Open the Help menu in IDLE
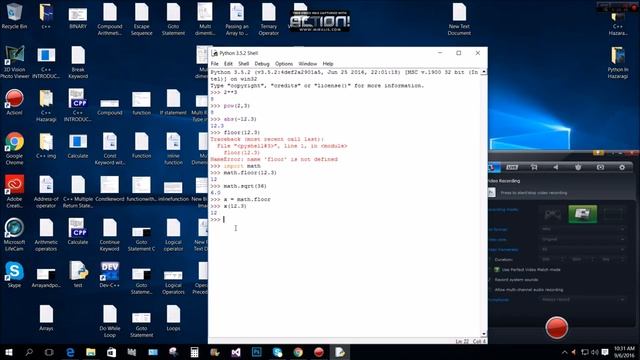This screenshot has width=640, height=360. (x=328, y=64)
